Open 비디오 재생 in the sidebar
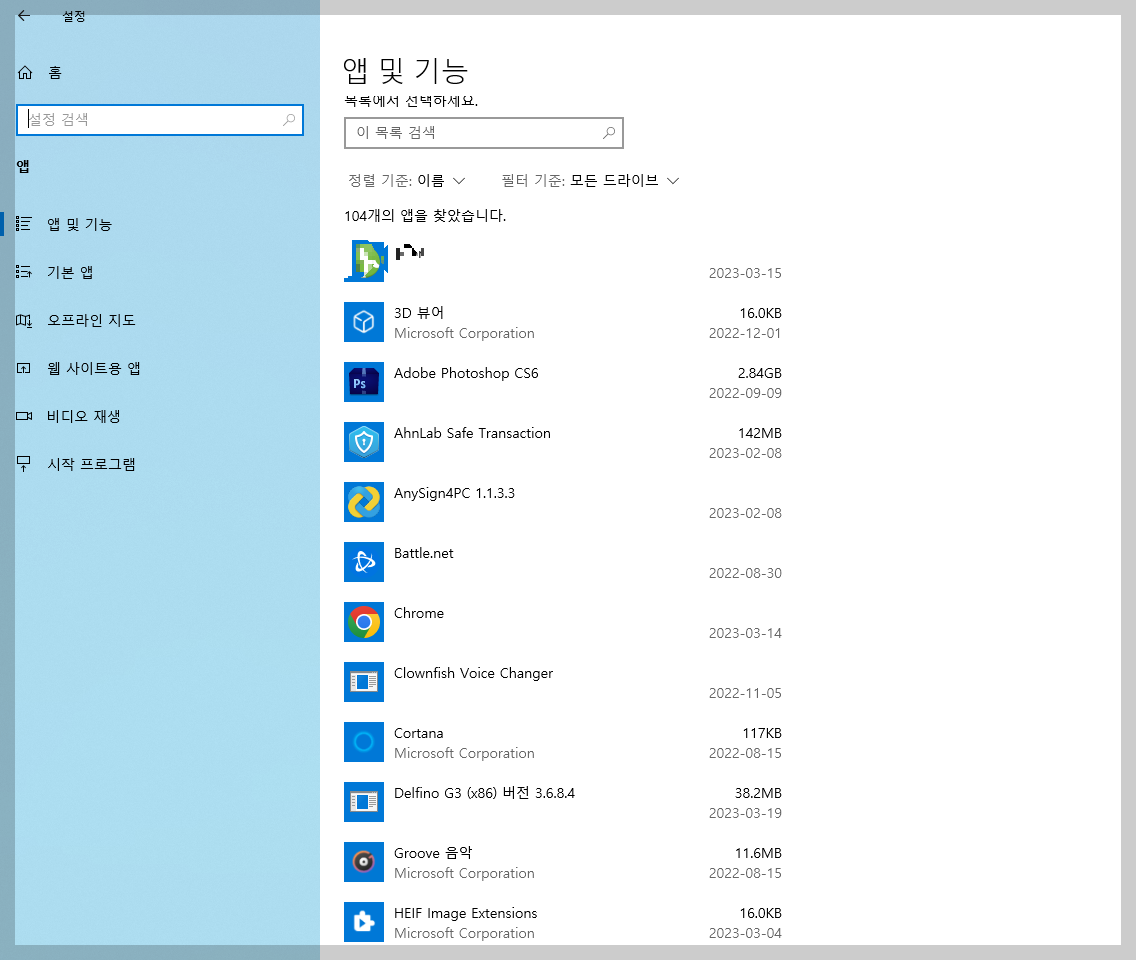This screenshot has width=1136, height=960. [x=83, y=416]
